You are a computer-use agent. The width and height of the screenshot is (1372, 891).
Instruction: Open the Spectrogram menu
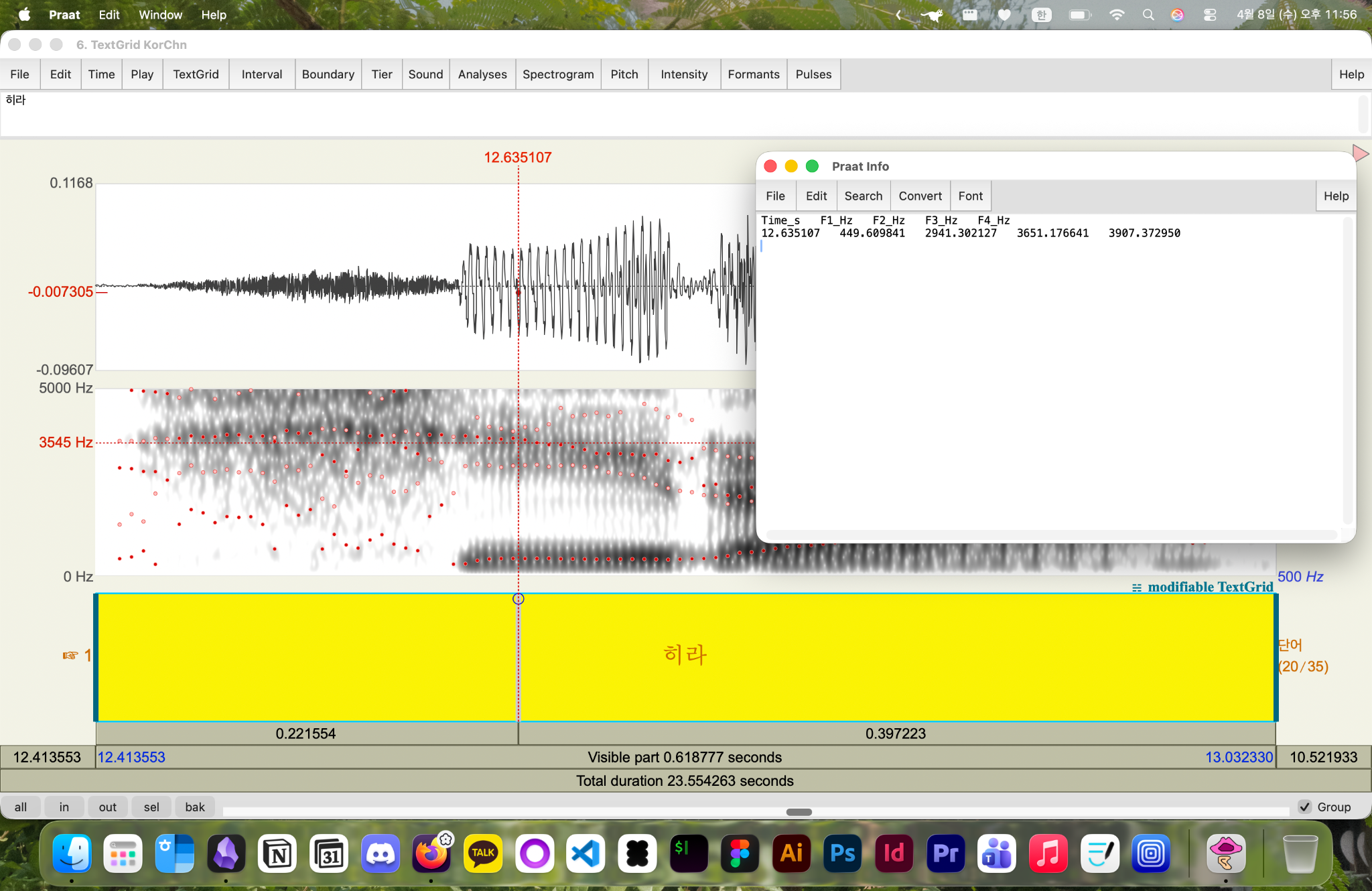coord(557,74)
